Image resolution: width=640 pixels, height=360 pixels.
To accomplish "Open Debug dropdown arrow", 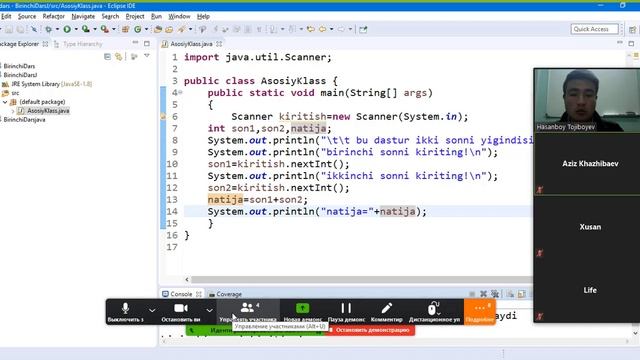I will 57,29.
